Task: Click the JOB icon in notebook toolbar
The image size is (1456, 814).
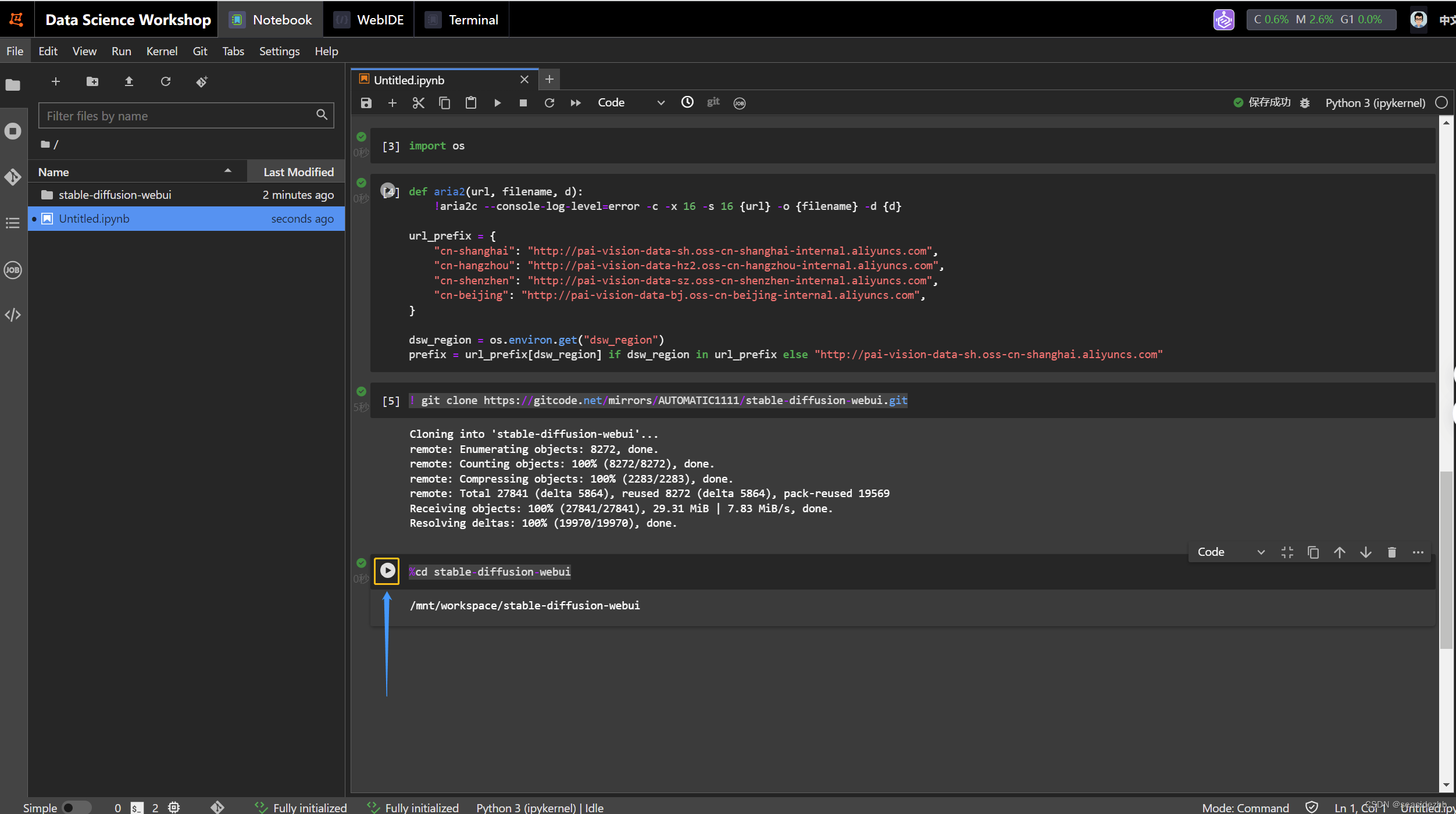Action: pyautogui.click(x=740, y=103)
